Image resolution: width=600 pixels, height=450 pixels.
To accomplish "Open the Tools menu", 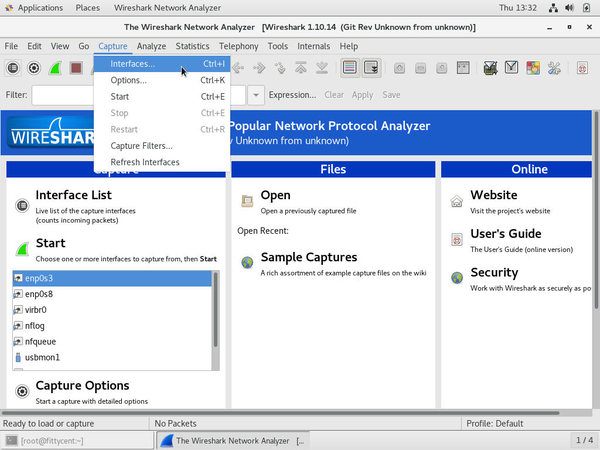I will tap(278, 46).
